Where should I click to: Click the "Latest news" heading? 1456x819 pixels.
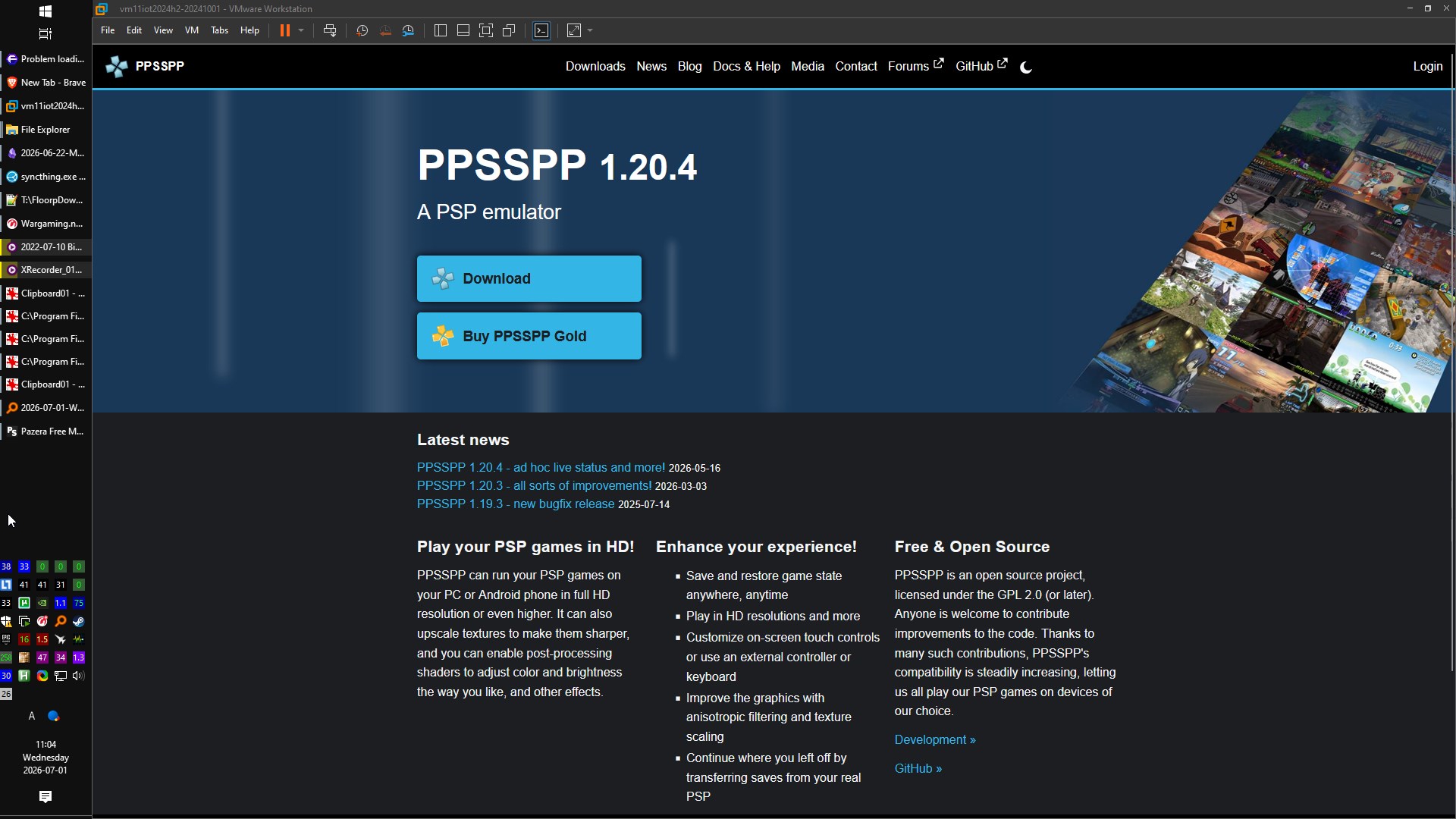coord(463,440)
